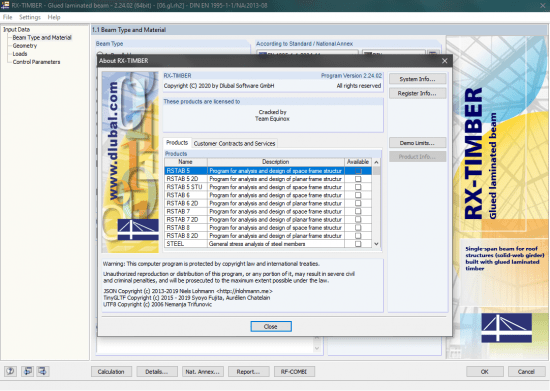Open the Help menu

pyautogui.click(x=54, y=17)
